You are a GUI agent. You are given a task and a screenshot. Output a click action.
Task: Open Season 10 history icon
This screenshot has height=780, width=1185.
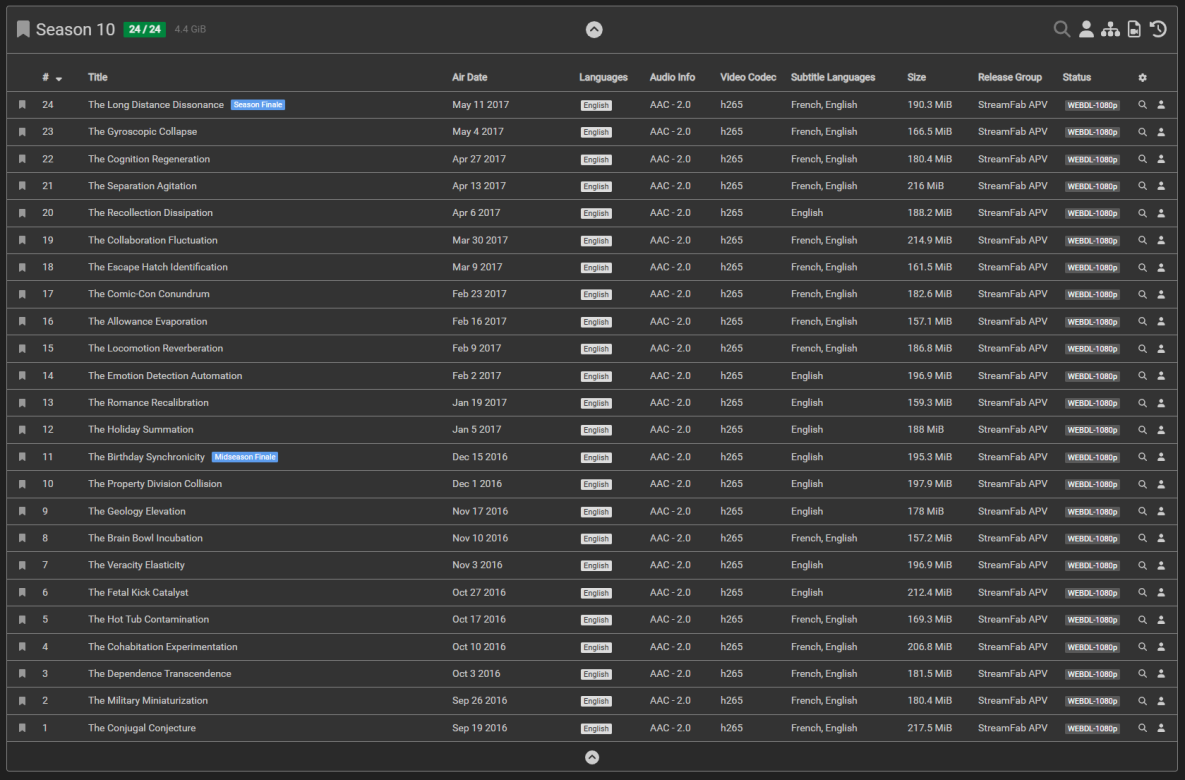point(1158,29)
